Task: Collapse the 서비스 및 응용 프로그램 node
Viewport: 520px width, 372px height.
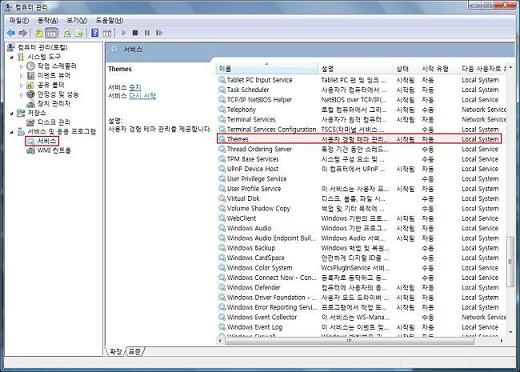Action: 12,132
